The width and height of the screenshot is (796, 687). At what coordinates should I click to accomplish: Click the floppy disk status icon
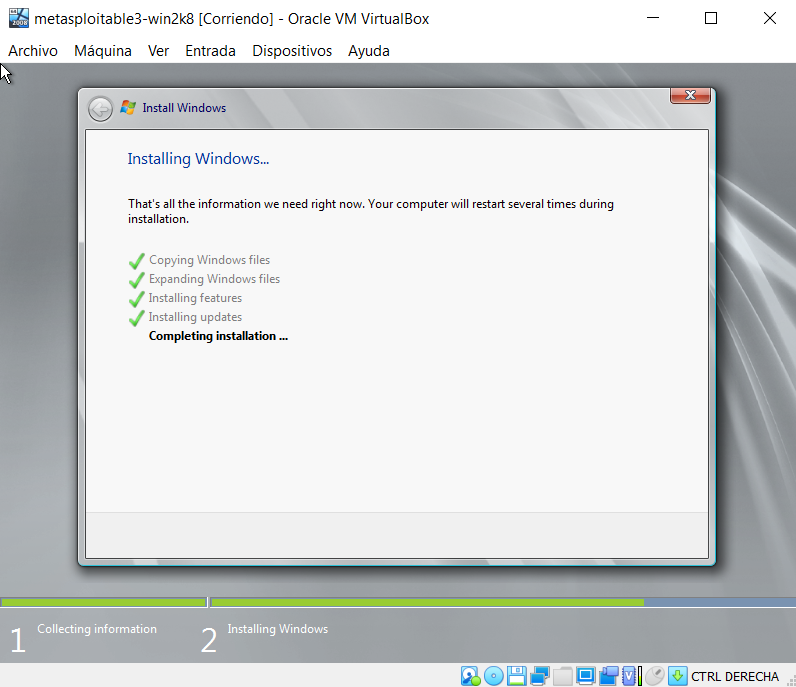click(x=517, y=676)
